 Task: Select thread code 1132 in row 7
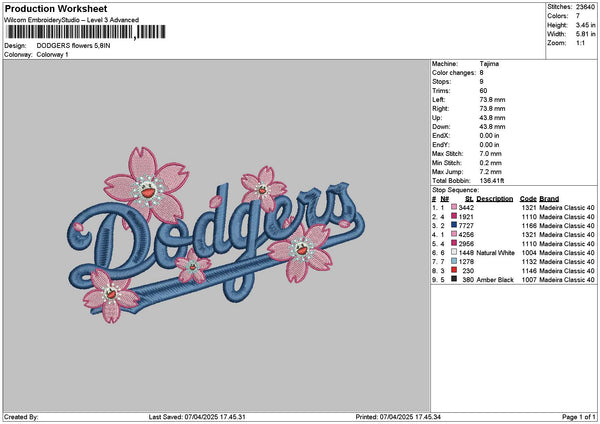coord(529,261)
